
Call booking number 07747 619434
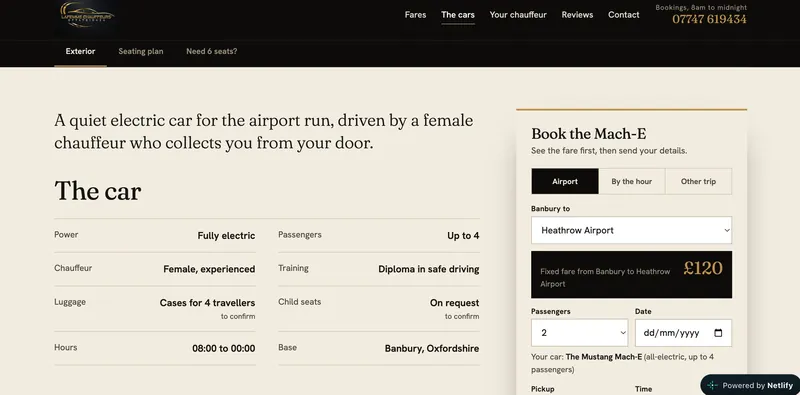(x=709, y=19)
